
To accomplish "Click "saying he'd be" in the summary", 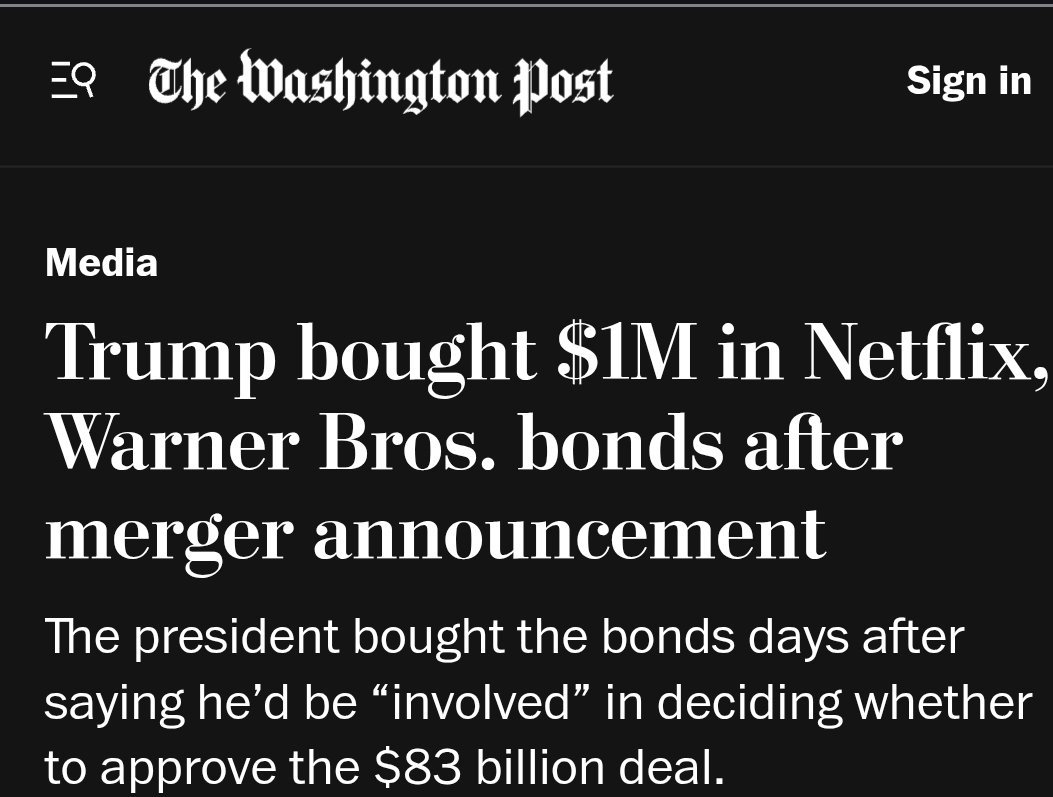I will 200,703.
